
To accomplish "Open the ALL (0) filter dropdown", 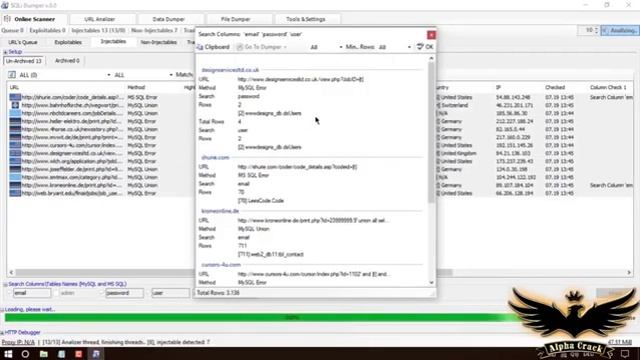I will tap(109, 75).
